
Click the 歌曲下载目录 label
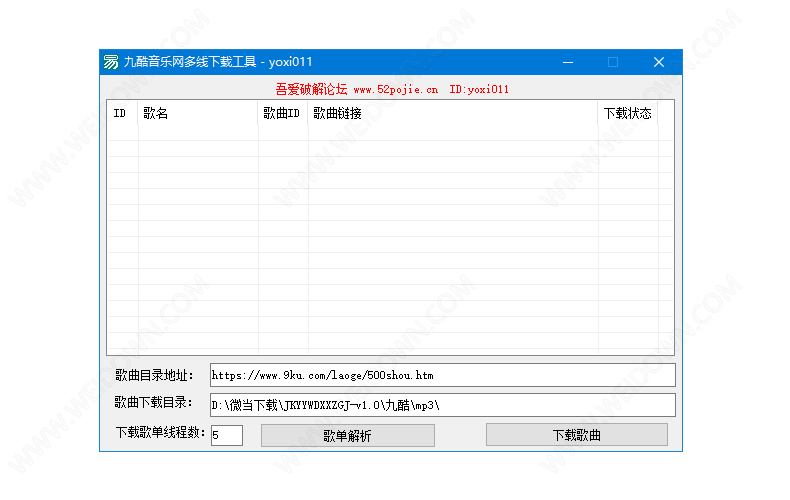point(153,402)
